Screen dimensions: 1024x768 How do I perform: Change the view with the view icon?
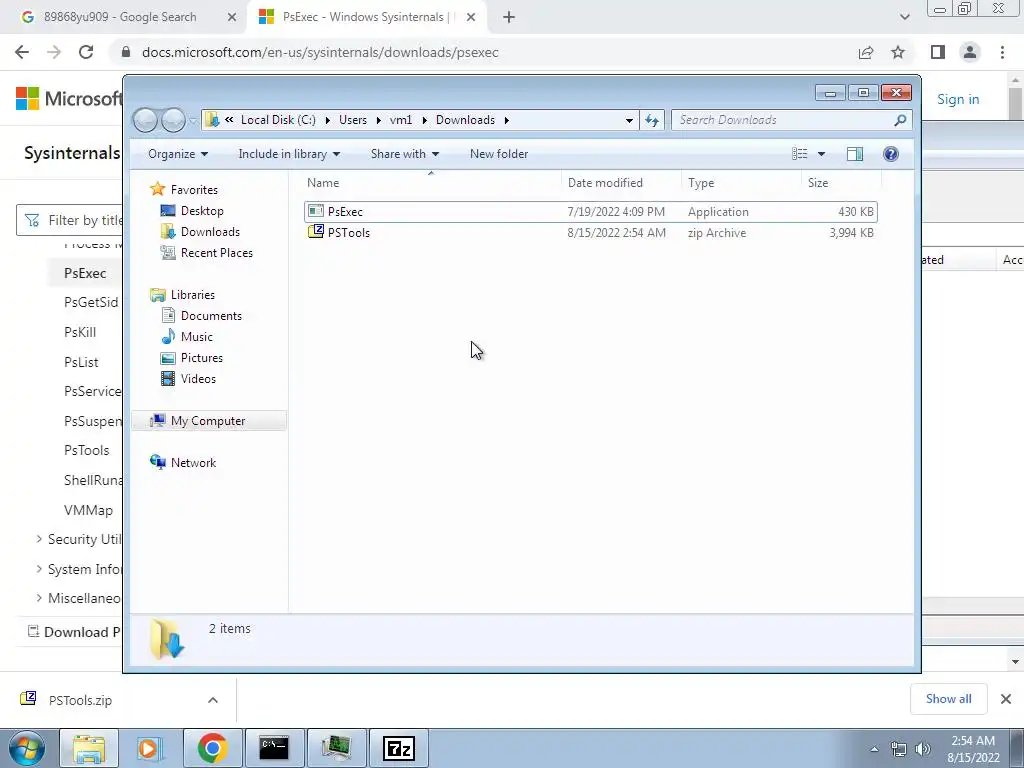799,154
